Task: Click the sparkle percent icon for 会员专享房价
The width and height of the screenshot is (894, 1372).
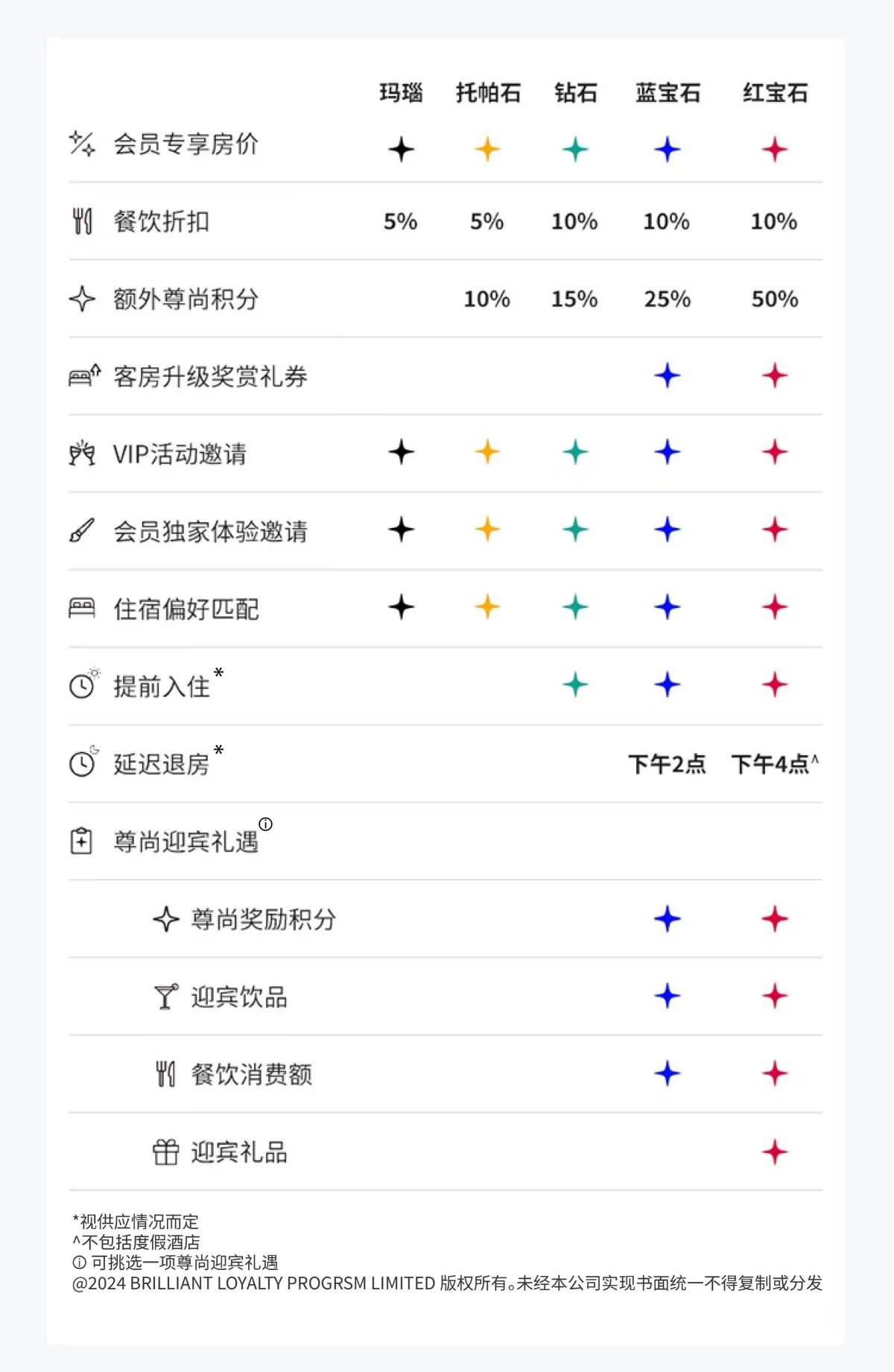Action: tap(82, 143)
